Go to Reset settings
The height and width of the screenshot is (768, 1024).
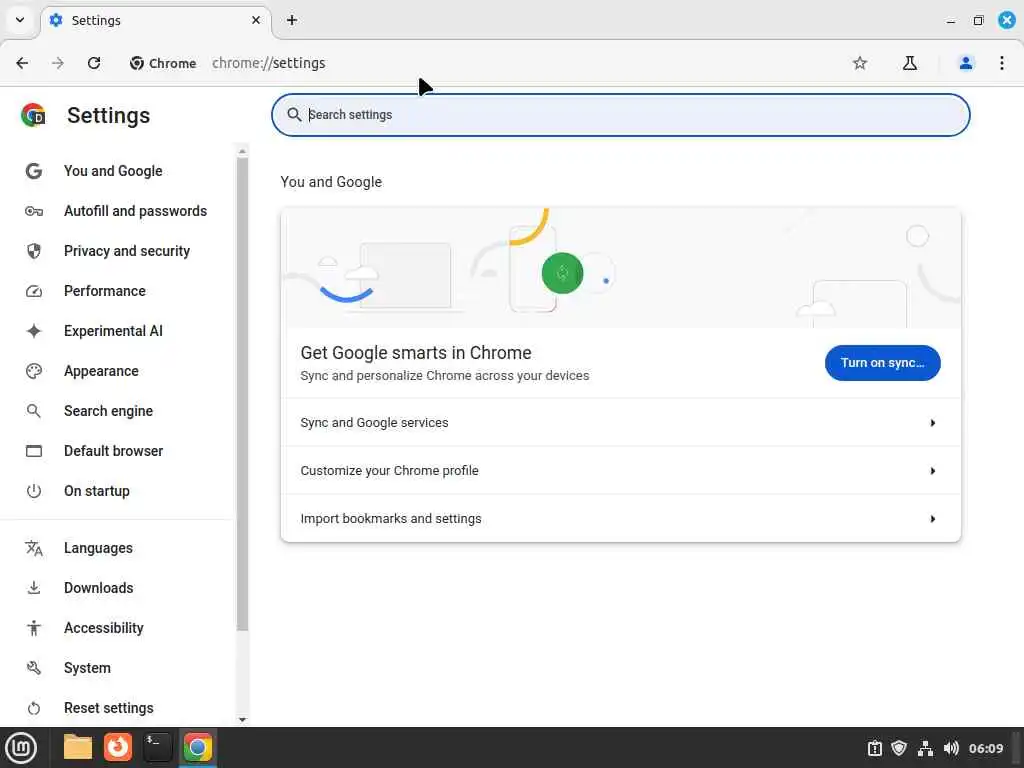[x=108, y=708]
